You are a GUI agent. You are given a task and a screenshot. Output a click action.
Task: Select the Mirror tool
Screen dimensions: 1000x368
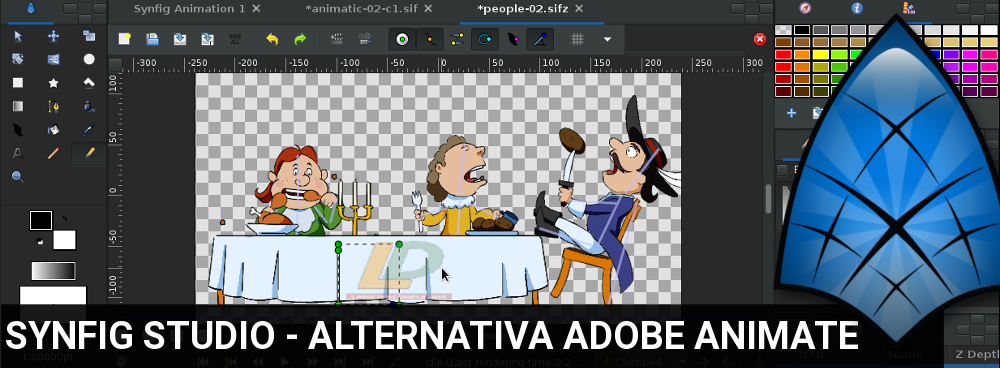pos(54,59)
